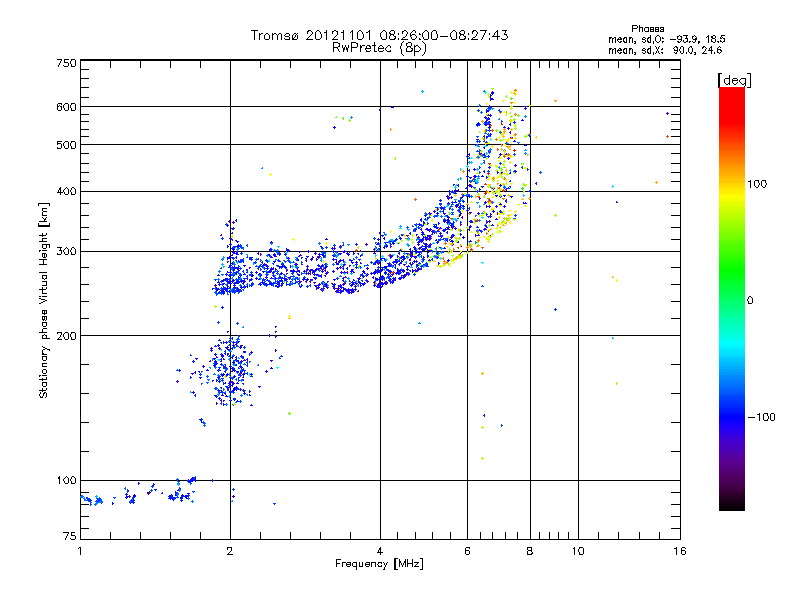Click the colorbar tick label '100'
Viewport: 800px width, 600px height.
[757, 184]
